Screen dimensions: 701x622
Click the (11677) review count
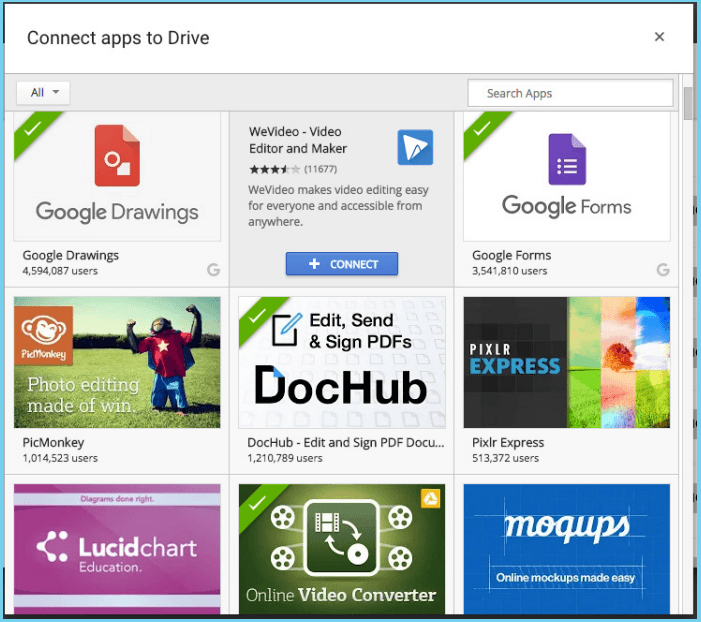click(321, 169)
